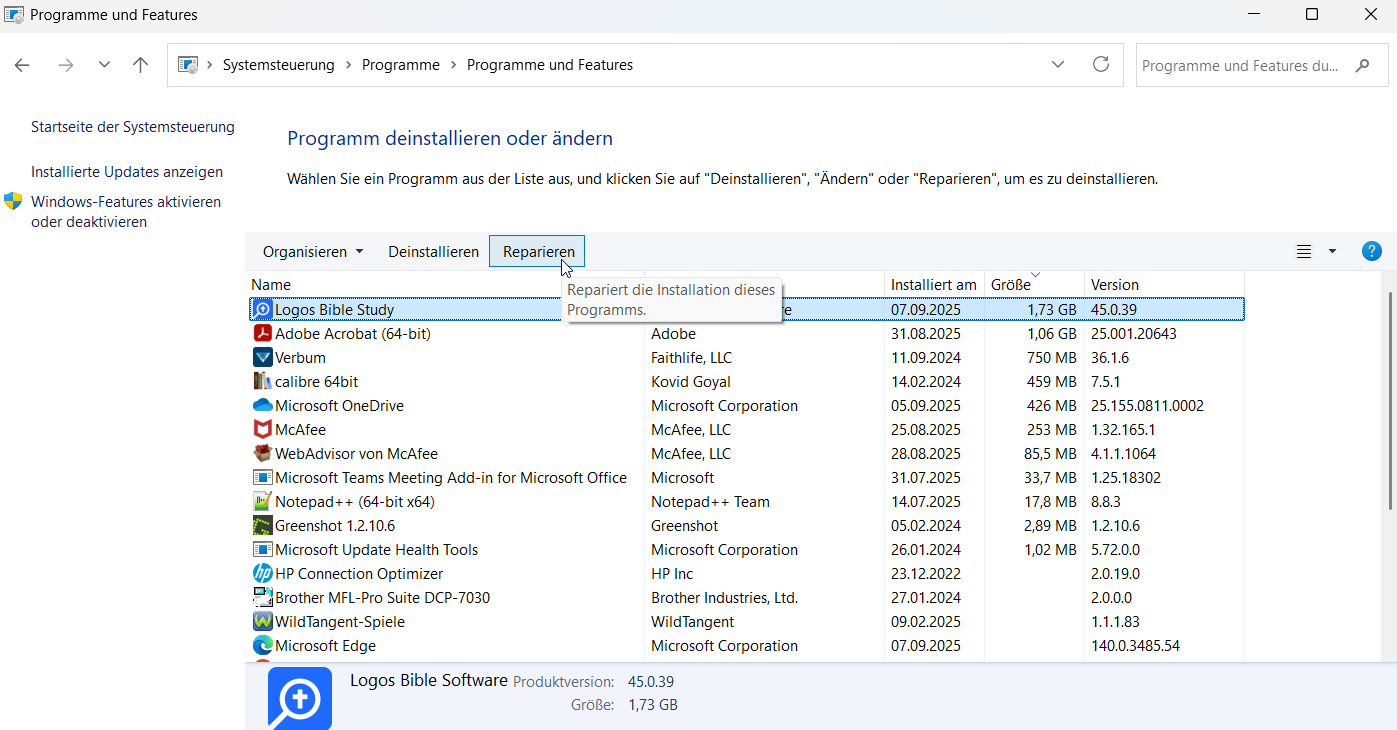This screenshot has width=1397, height=730.
Task: Click the Logos Bible Study app icon
Action: (262, 309)
